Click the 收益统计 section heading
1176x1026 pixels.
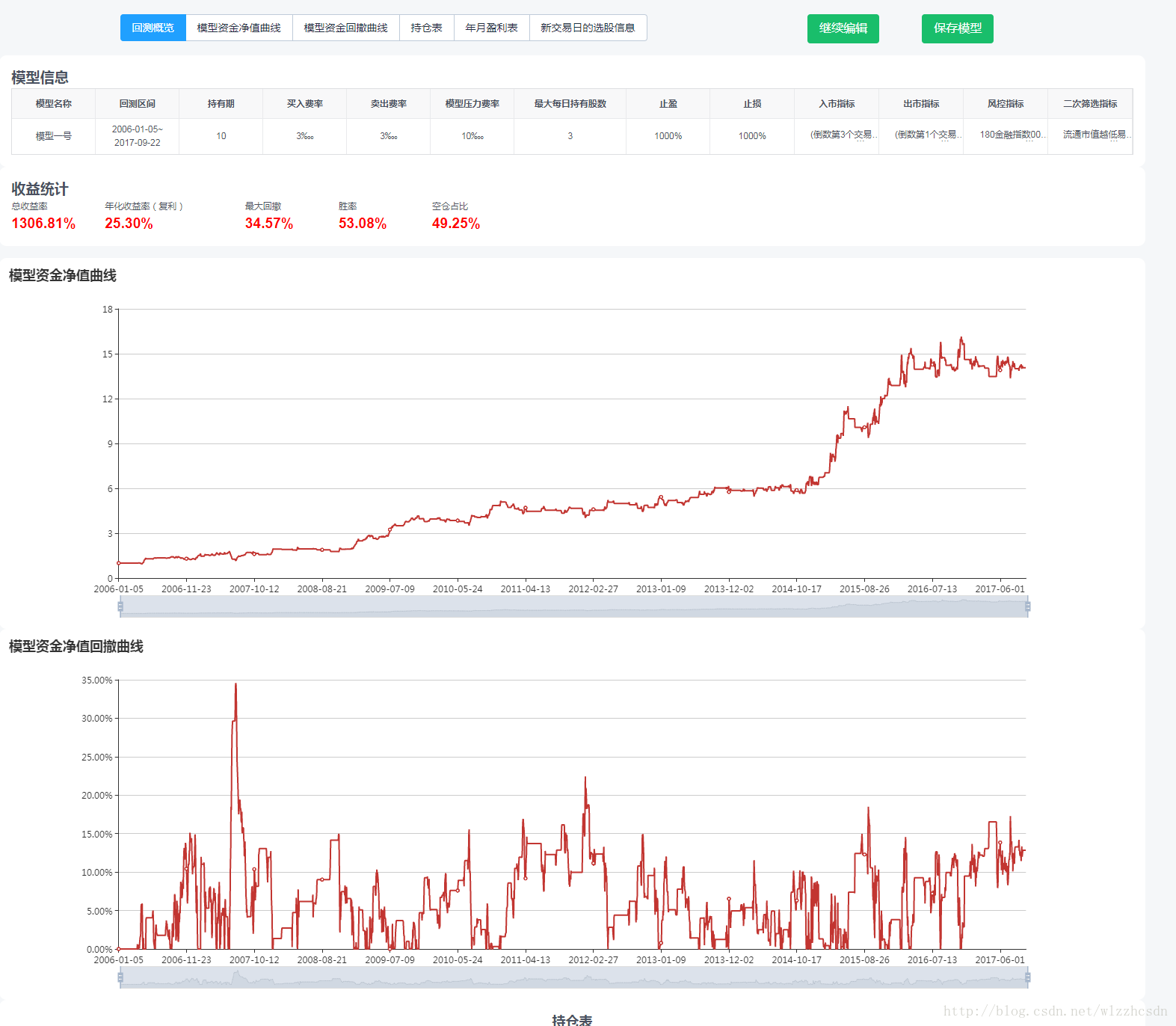(40, 189)
